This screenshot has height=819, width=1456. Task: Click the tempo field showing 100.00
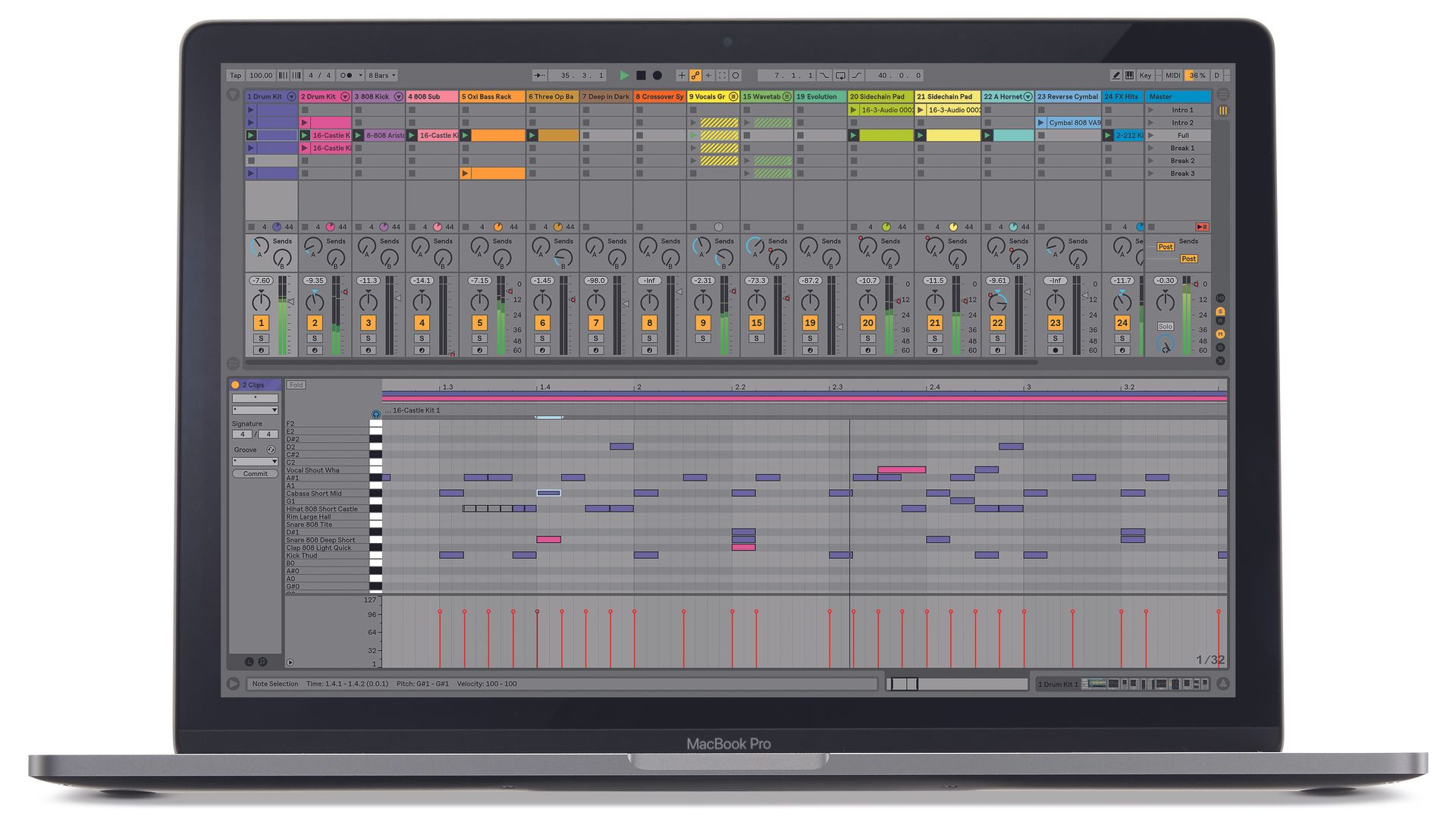point(260,75)
